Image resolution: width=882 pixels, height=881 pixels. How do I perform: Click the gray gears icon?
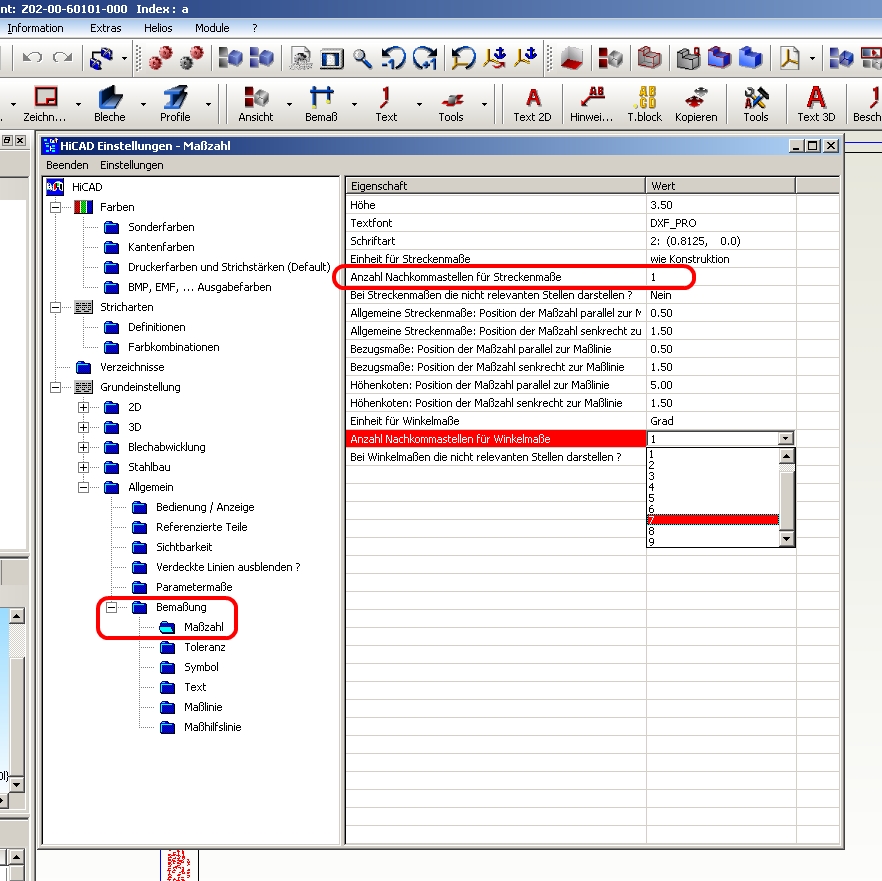(x=191, y=58)
